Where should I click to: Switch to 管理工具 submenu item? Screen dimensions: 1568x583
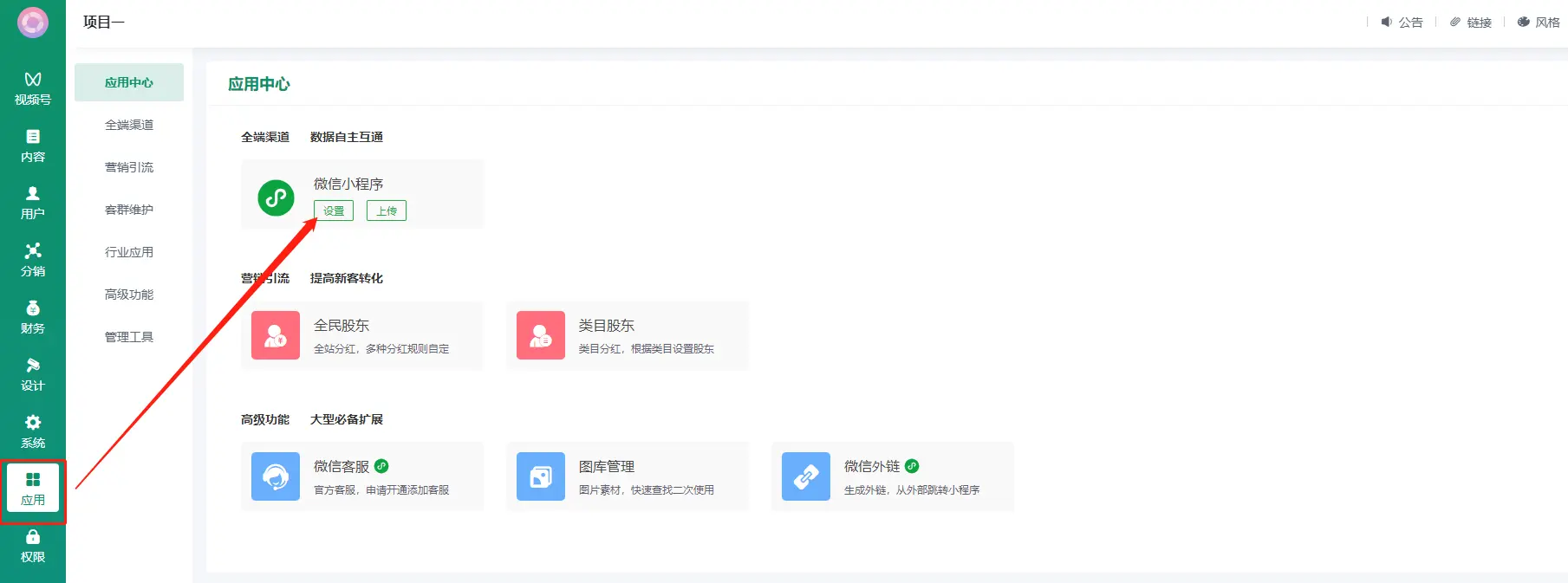coord(129,337)
